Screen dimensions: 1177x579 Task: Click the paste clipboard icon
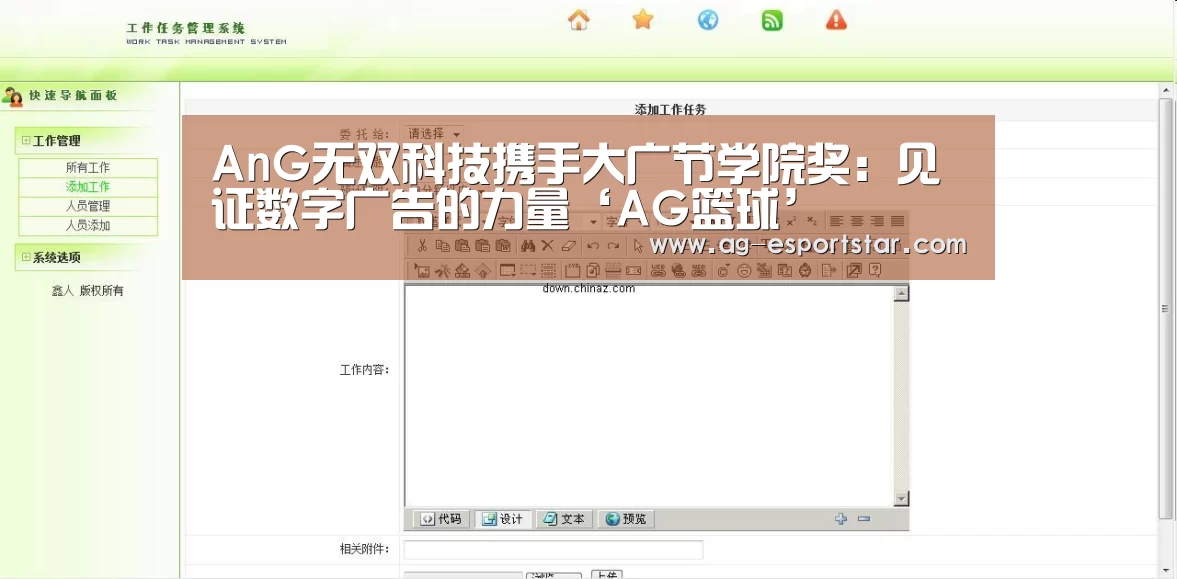[462, 246]
